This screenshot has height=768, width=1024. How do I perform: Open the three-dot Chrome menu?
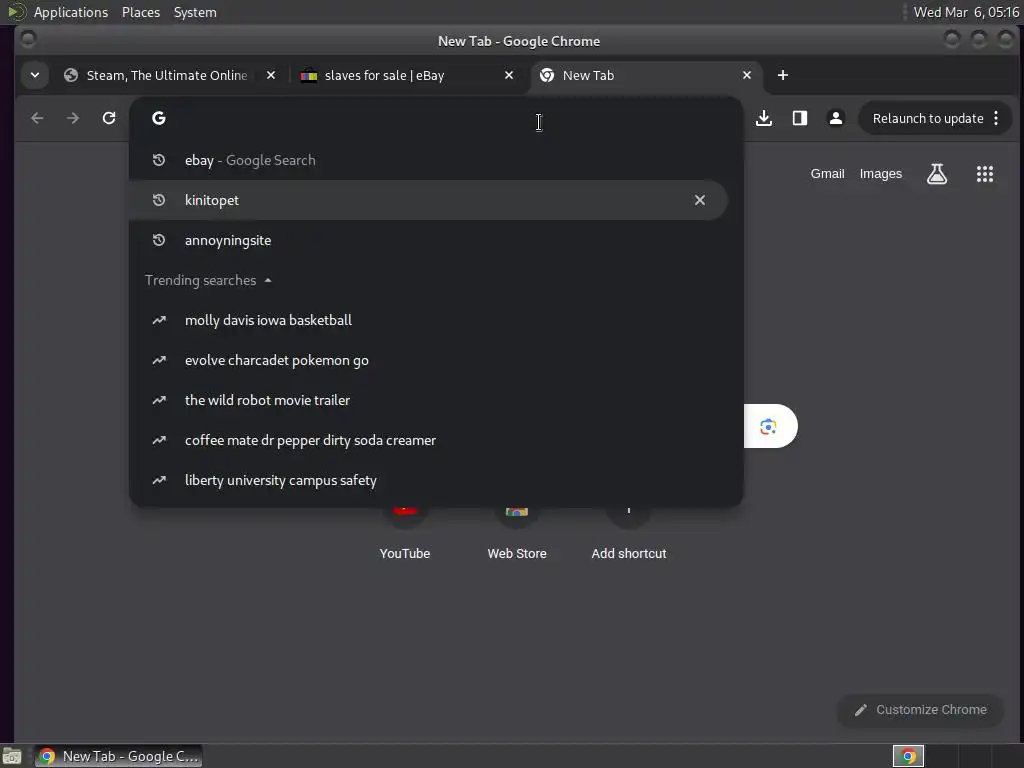tap(996, 118)
